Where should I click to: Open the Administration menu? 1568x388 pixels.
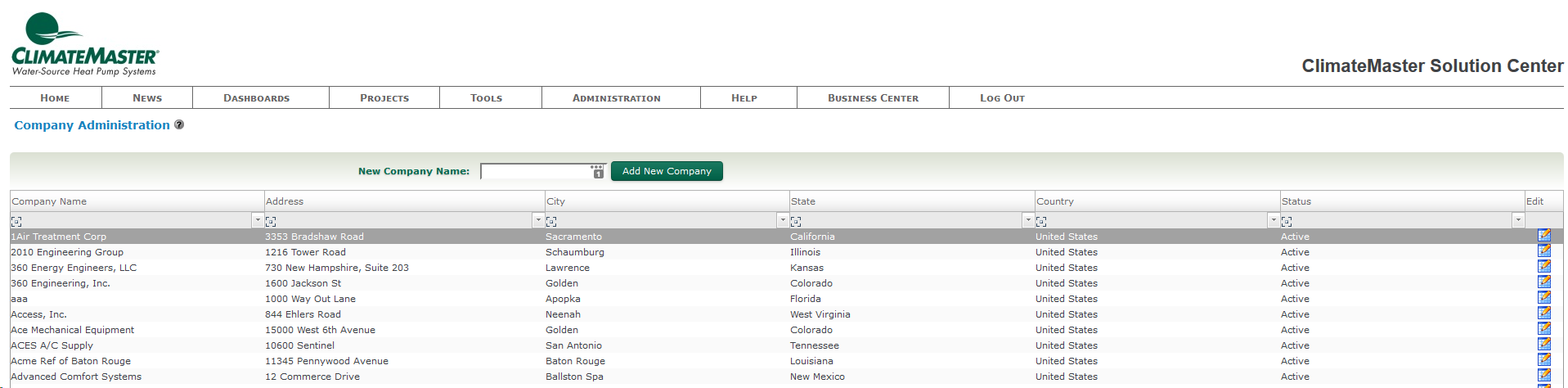[x=616, y=98]
